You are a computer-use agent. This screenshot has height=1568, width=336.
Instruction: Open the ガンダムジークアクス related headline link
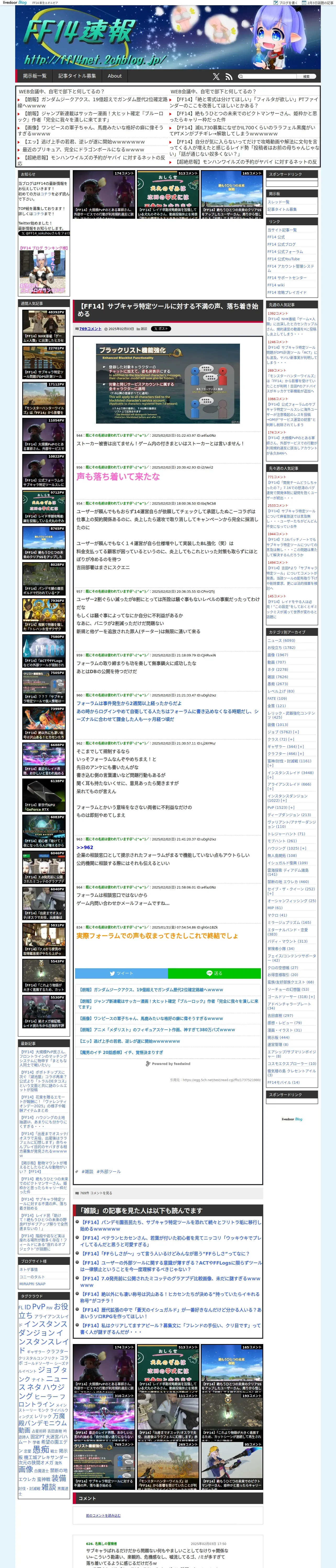click(151, 990)
